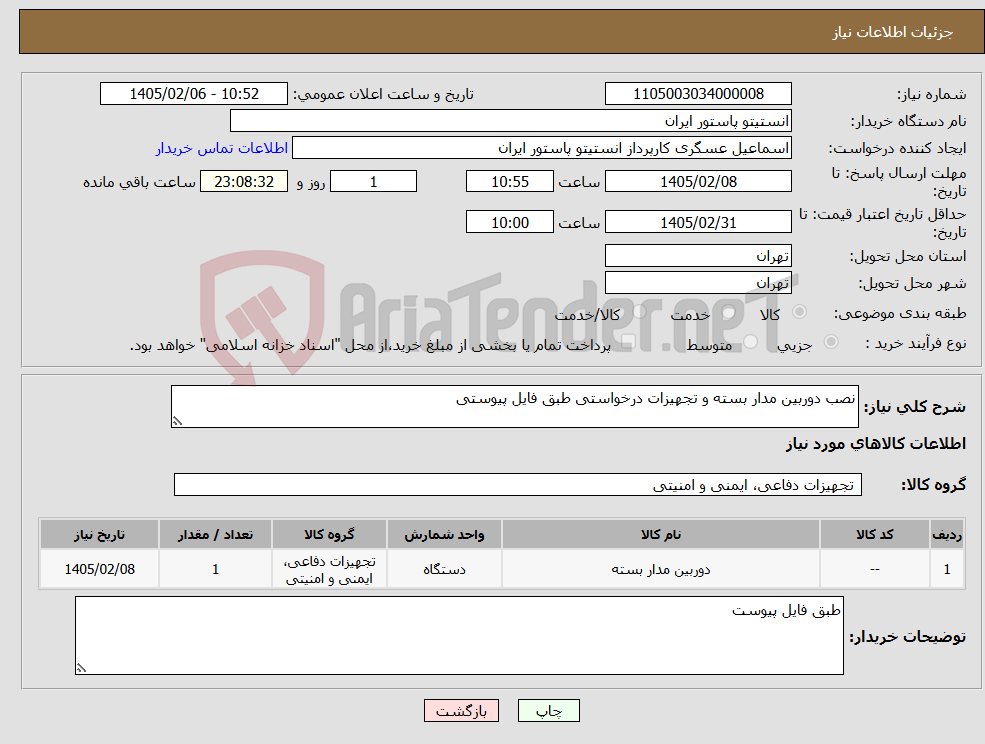Click the buyer name انستیتو پاستور ایران field
The image size is (985, 744).
(x=511, y=121)
